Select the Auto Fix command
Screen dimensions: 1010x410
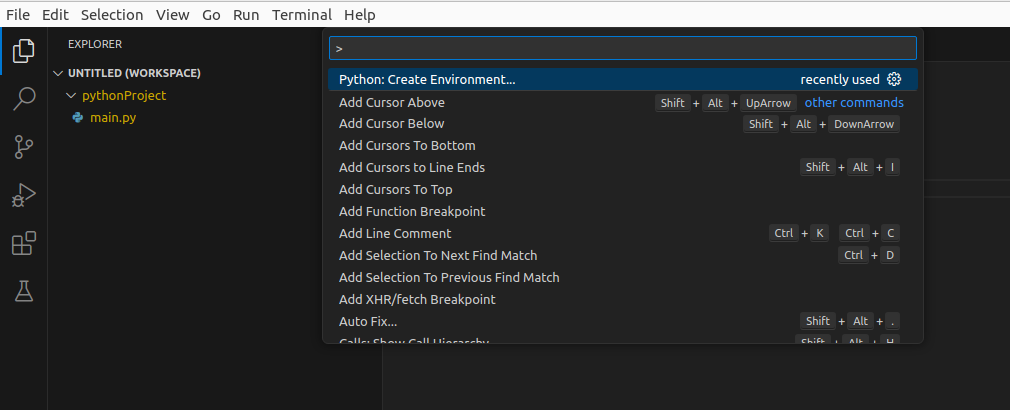(x=368, y=321)
